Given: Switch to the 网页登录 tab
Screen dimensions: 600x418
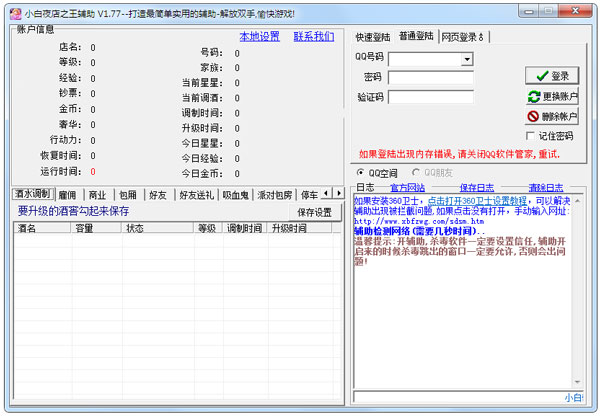Looking at the screenshot, I should (x=462, y=37).
